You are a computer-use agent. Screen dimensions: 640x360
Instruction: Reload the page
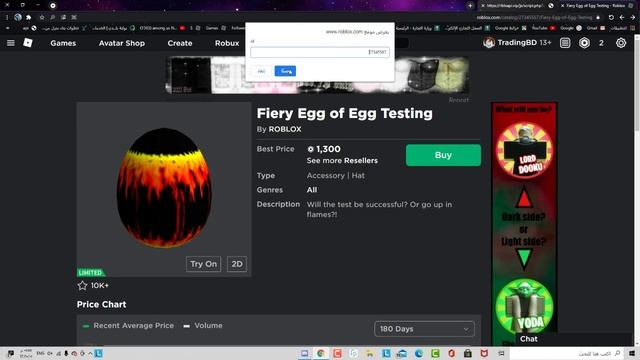[611, 17]
